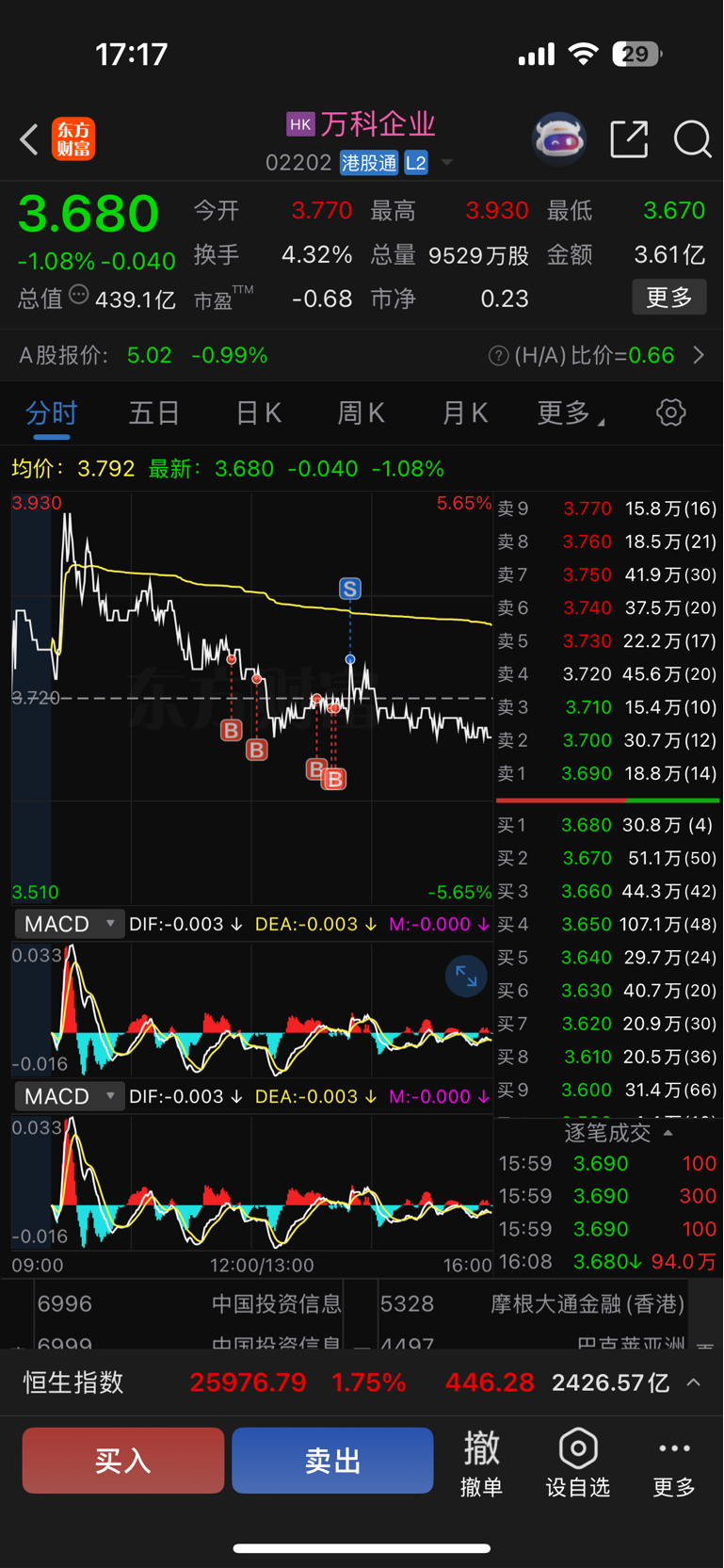Open the upper MACD indicator dropdown
Screen dimensions: 724x1568
[x=70, y=924]
